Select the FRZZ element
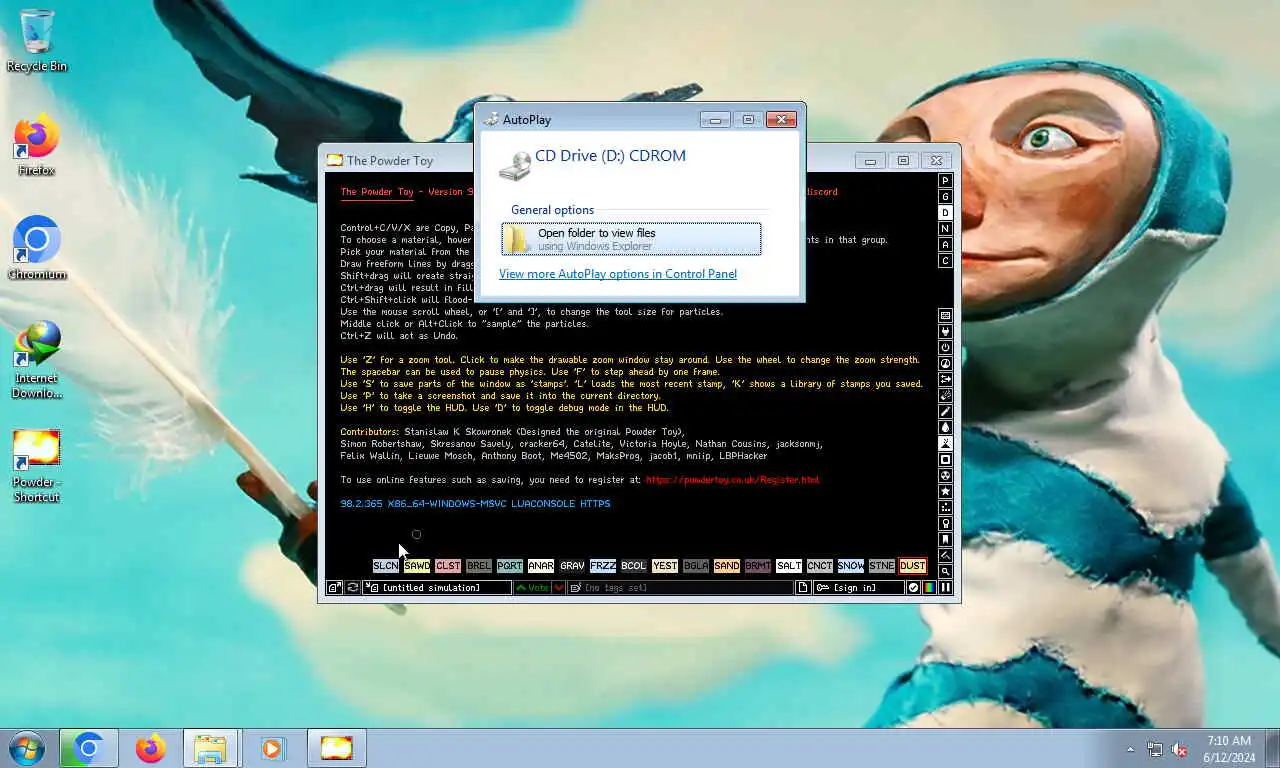 coord(603,566)
